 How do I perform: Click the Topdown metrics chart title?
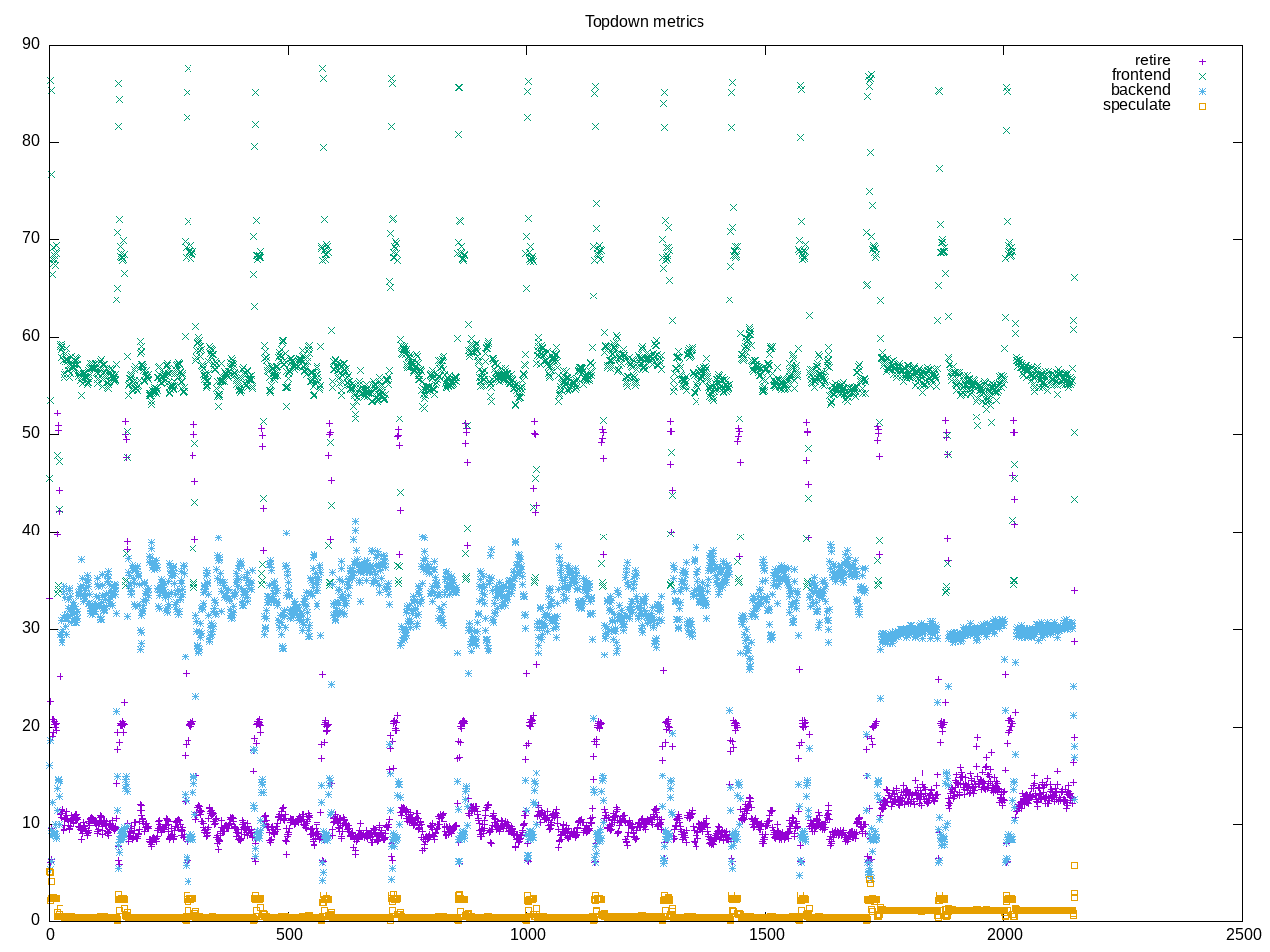(x=644, y=21)
